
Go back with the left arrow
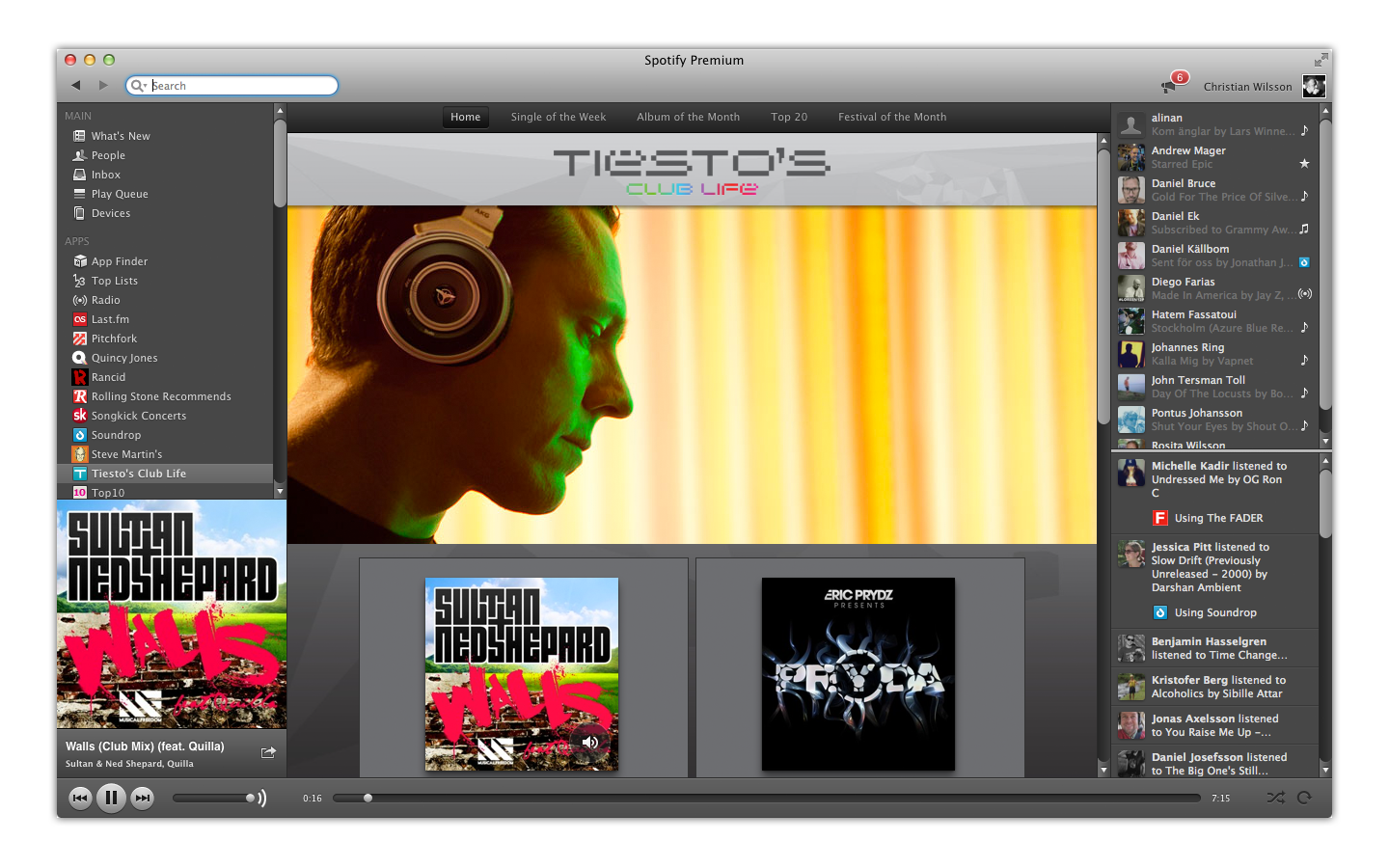tap(75, 86)
